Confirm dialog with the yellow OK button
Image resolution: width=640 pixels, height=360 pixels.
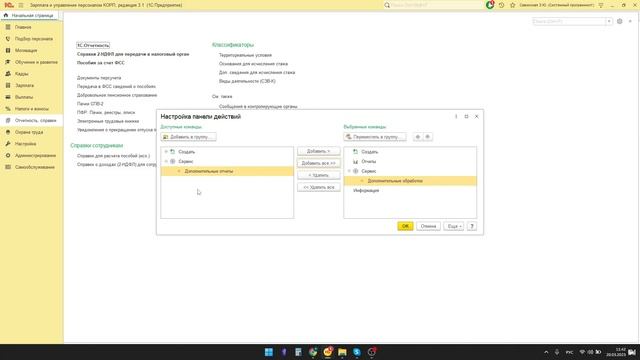point(405,226)
